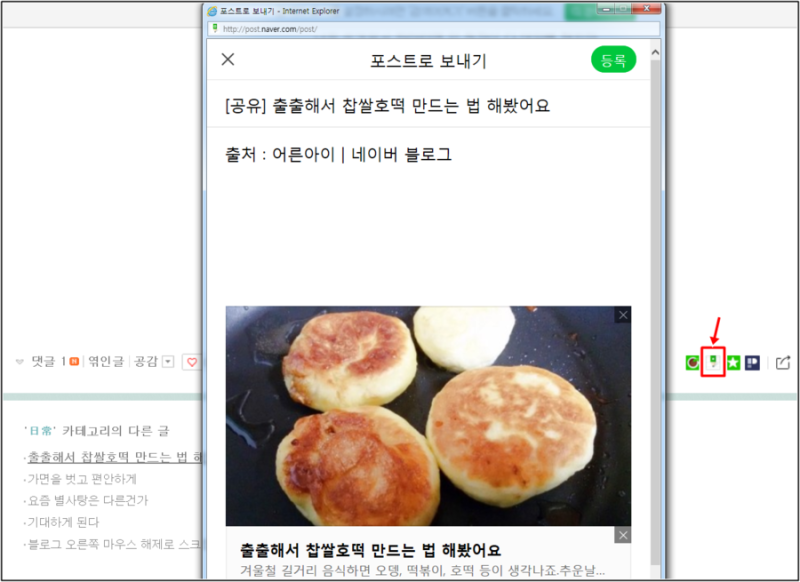This screenshot has height=582, width=800.
Task: Open the 엮인글 trackback link
Action: click(x=106, y=361)
